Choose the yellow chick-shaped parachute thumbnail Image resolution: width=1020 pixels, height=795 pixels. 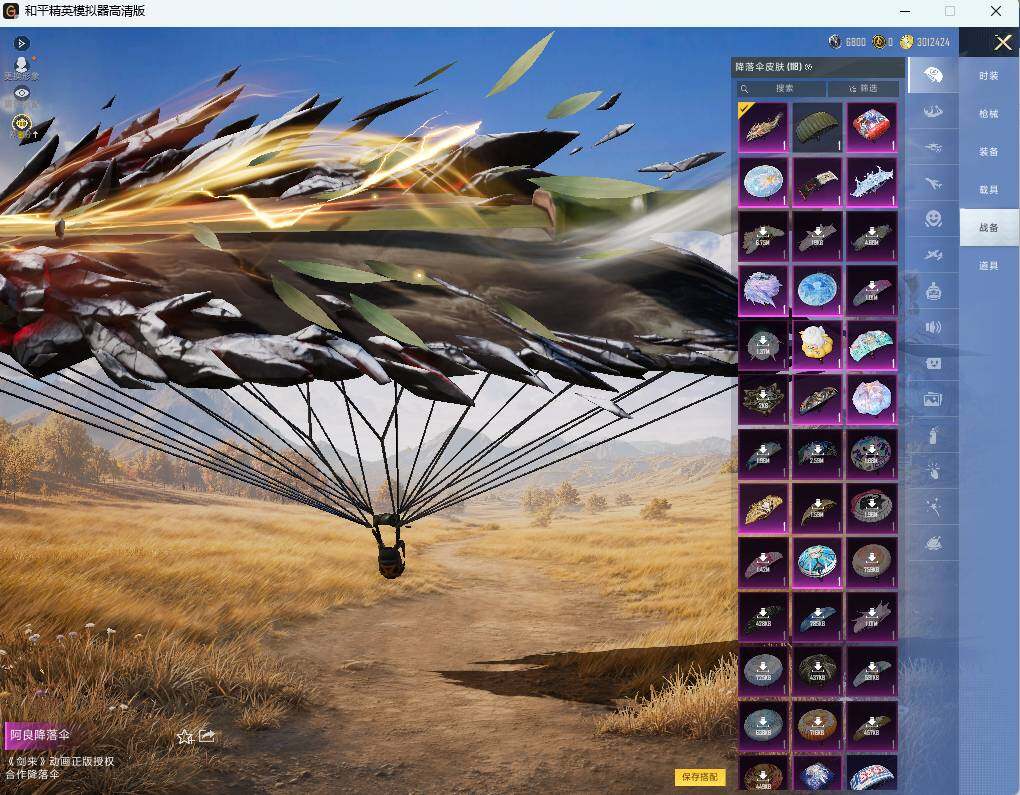817,344
